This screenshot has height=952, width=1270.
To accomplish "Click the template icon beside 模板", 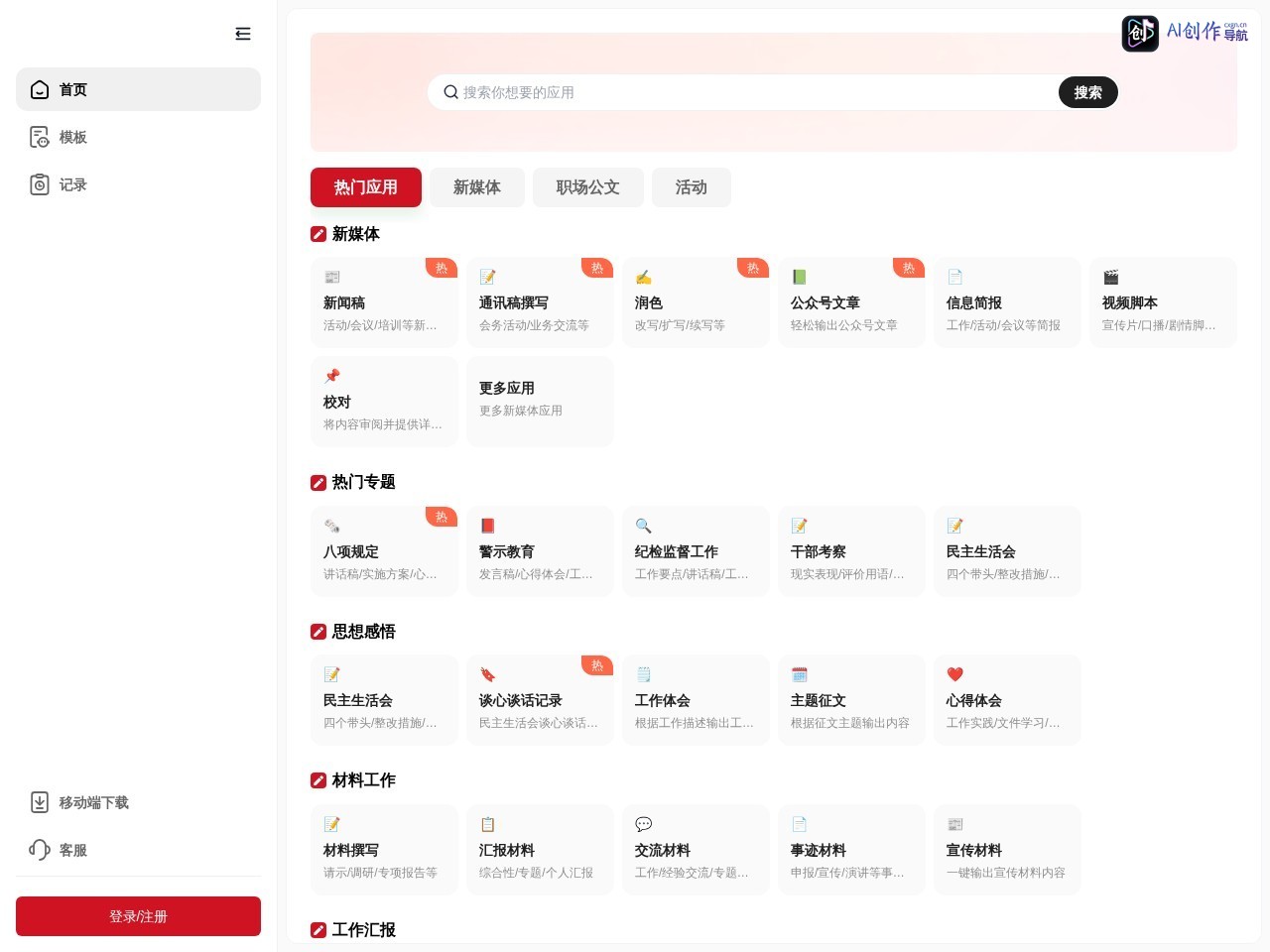I will click(x=40, y=137).
